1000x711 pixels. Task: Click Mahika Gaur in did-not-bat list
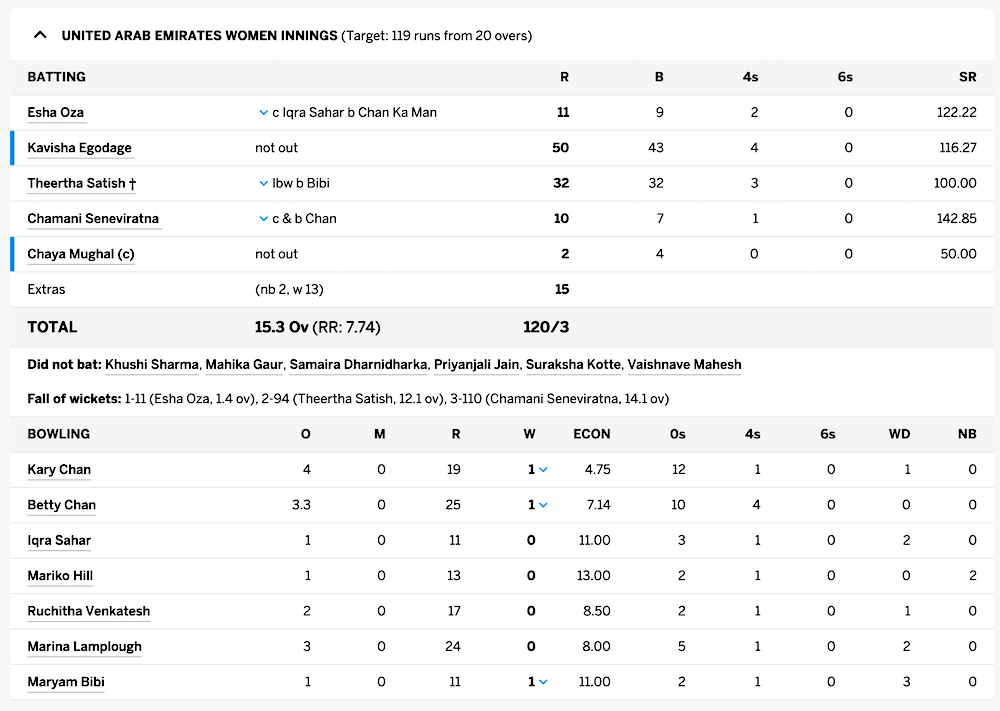tap(243, 365)
